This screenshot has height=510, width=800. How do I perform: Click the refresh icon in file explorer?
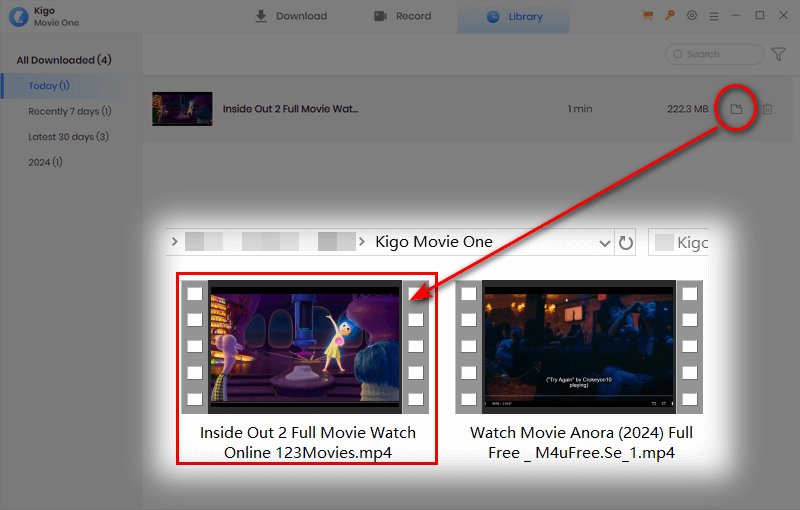click(626, 242)
